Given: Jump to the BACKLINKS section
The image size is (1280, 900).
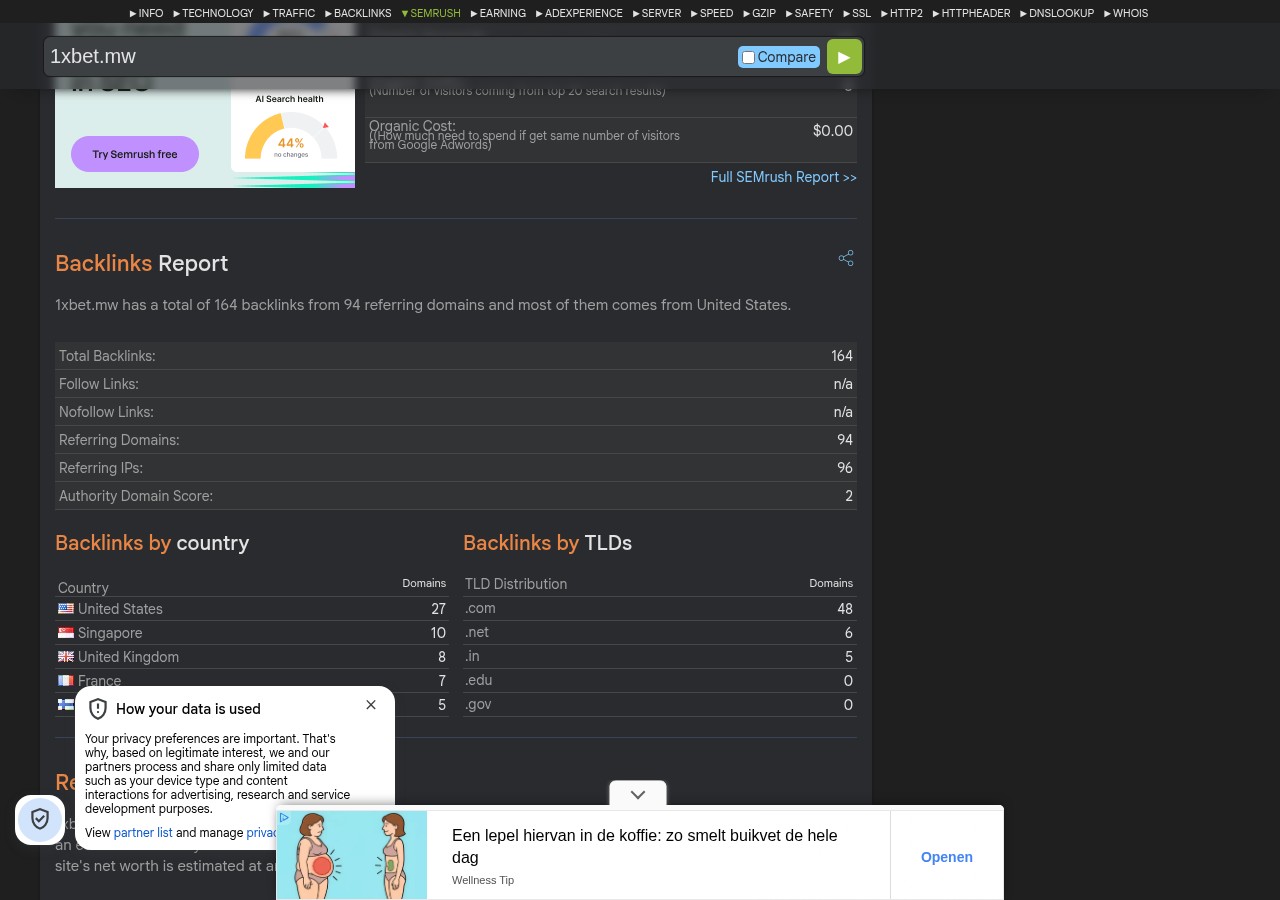Looking at the screenshot, I should click(358, 14).
